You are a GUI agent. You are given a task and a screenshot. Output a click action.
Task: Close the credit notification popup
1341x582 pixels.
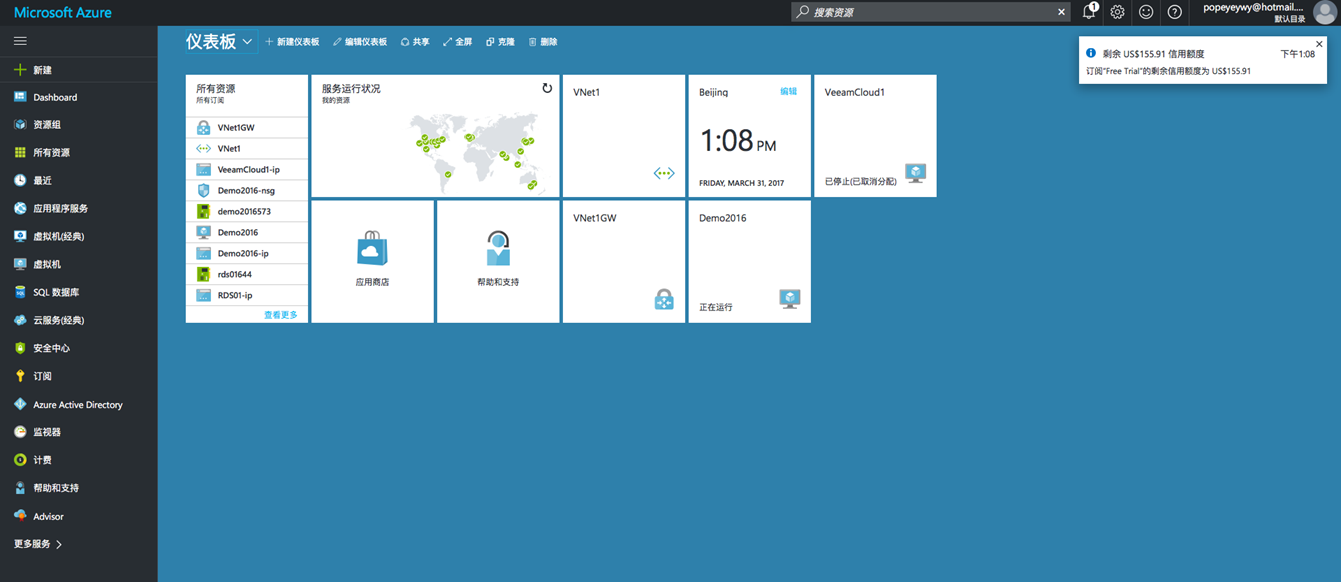[1319, 44]
